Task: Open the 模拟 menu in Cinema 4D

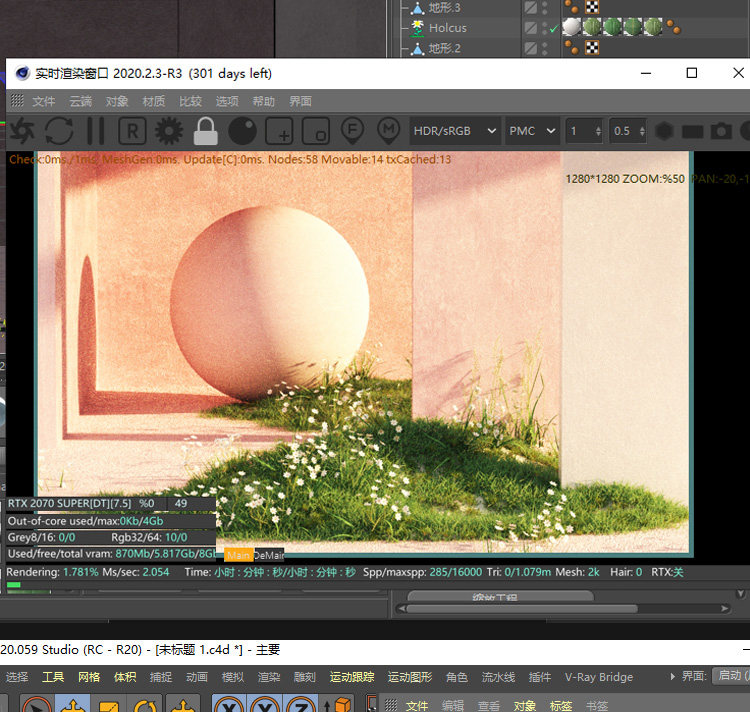Action: click(233, 677)
